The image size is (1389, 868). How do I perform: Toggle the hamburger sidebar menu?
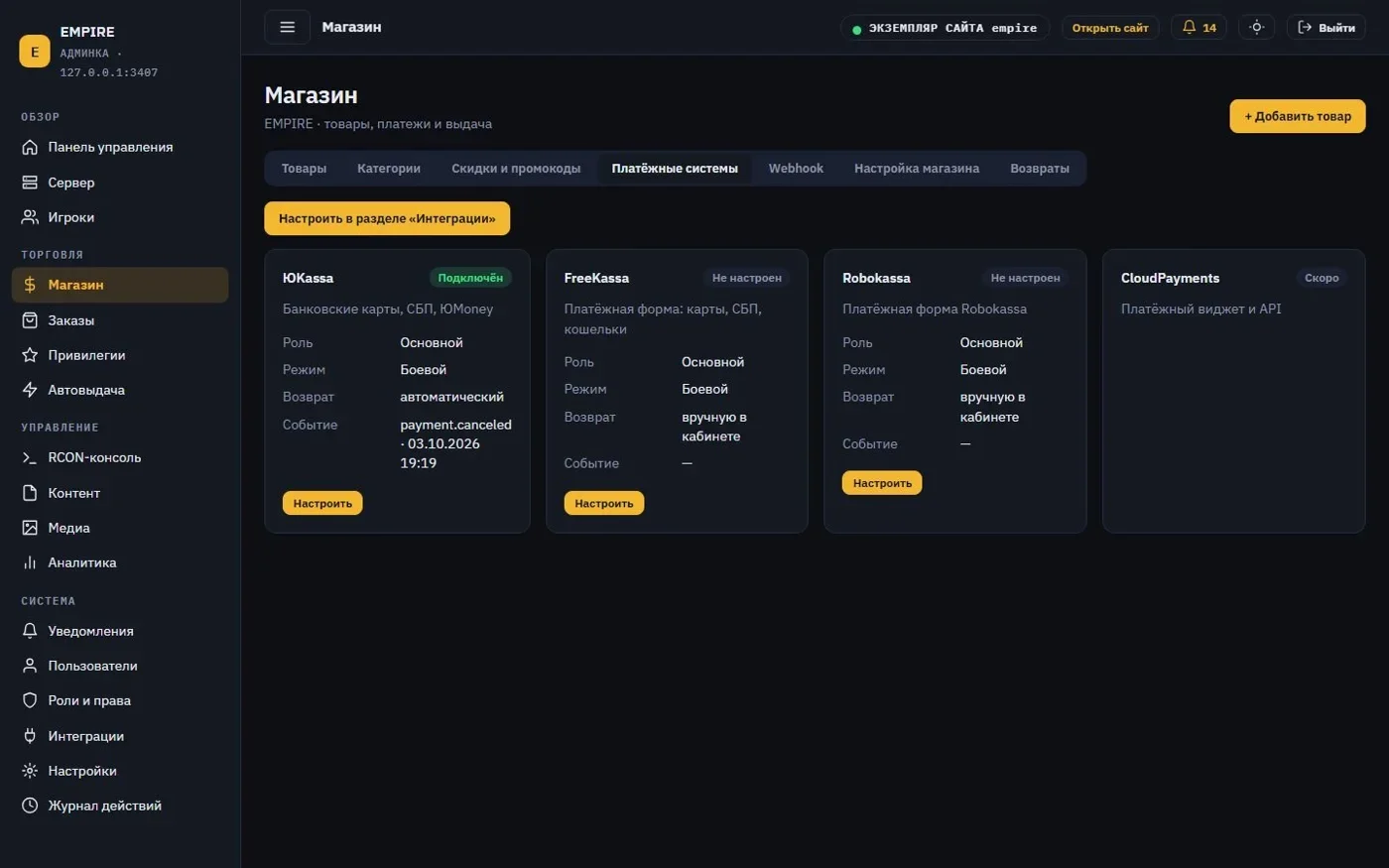(x=287, y=27)
